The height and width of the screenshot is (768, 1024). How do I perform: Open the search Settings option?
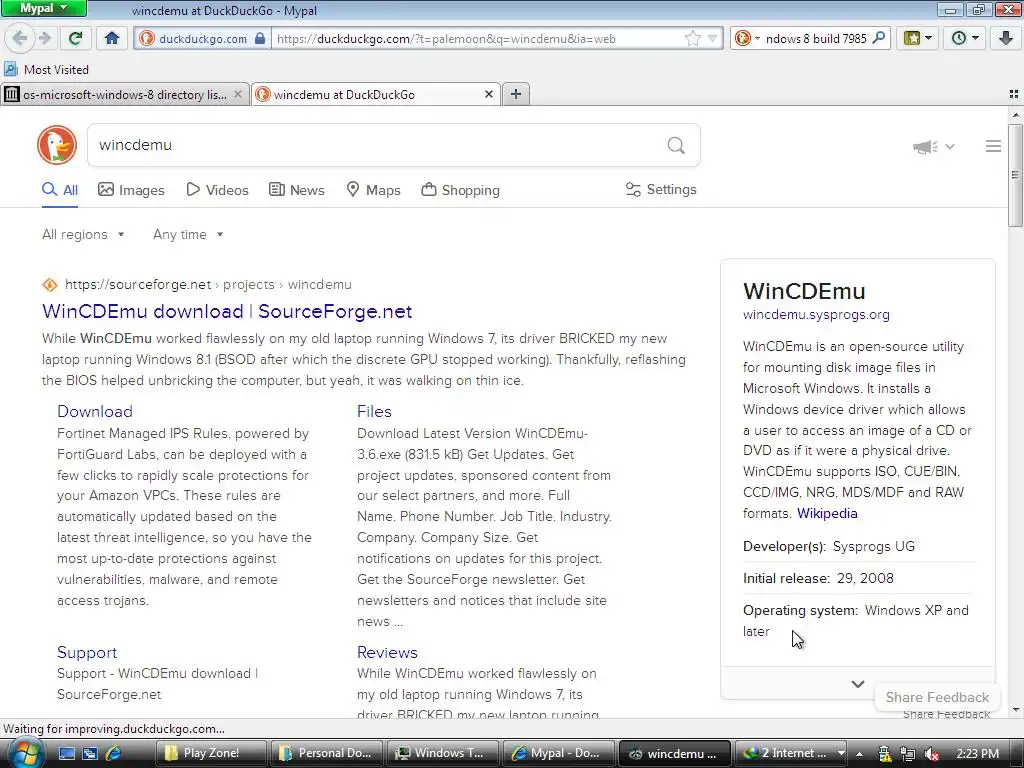(x=661, y=189)
